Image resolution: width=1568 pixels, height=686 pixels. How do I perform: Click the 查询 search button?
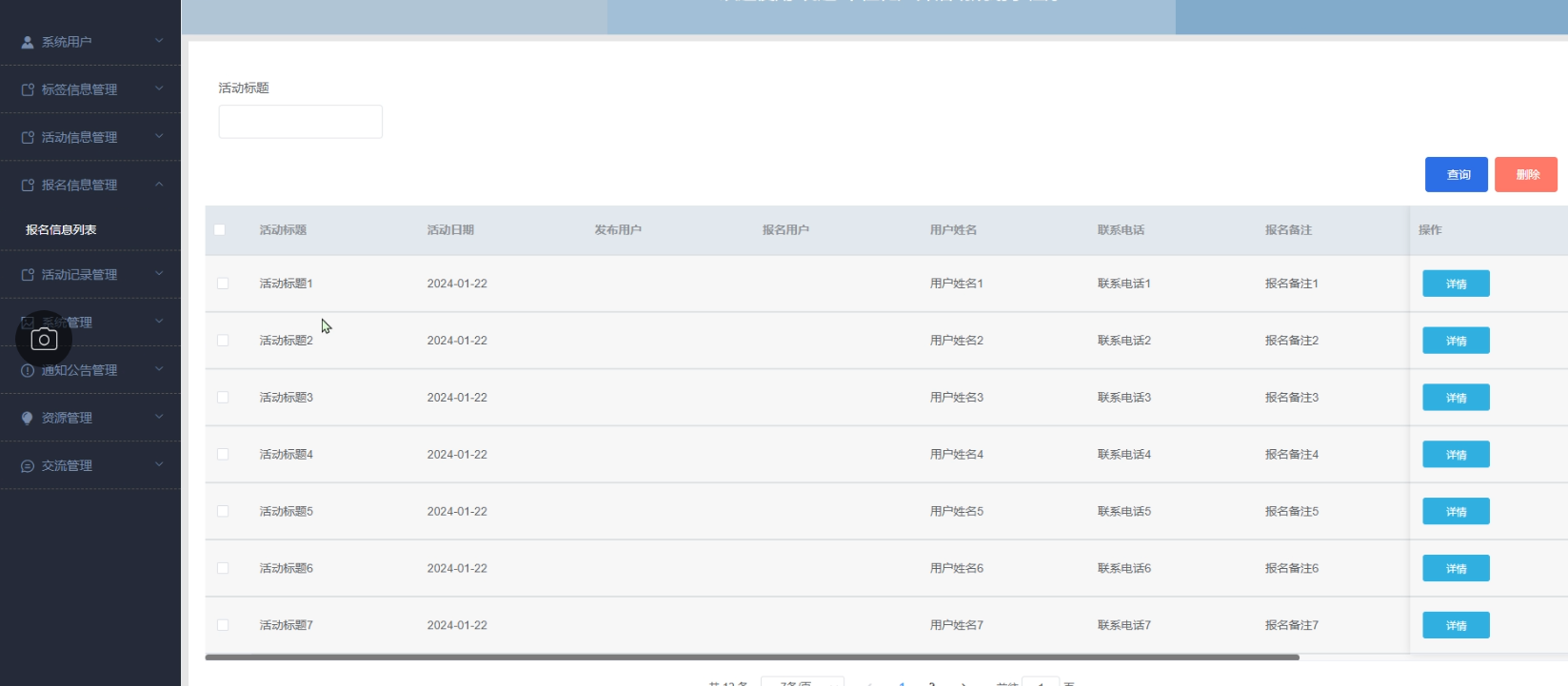(x=1457, y=175)
